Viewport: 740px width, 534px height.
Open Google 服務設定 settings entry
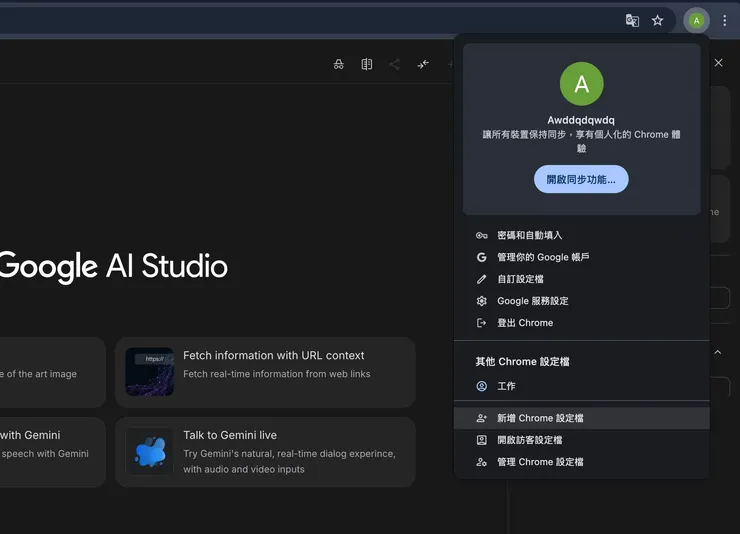coord(532,301)
